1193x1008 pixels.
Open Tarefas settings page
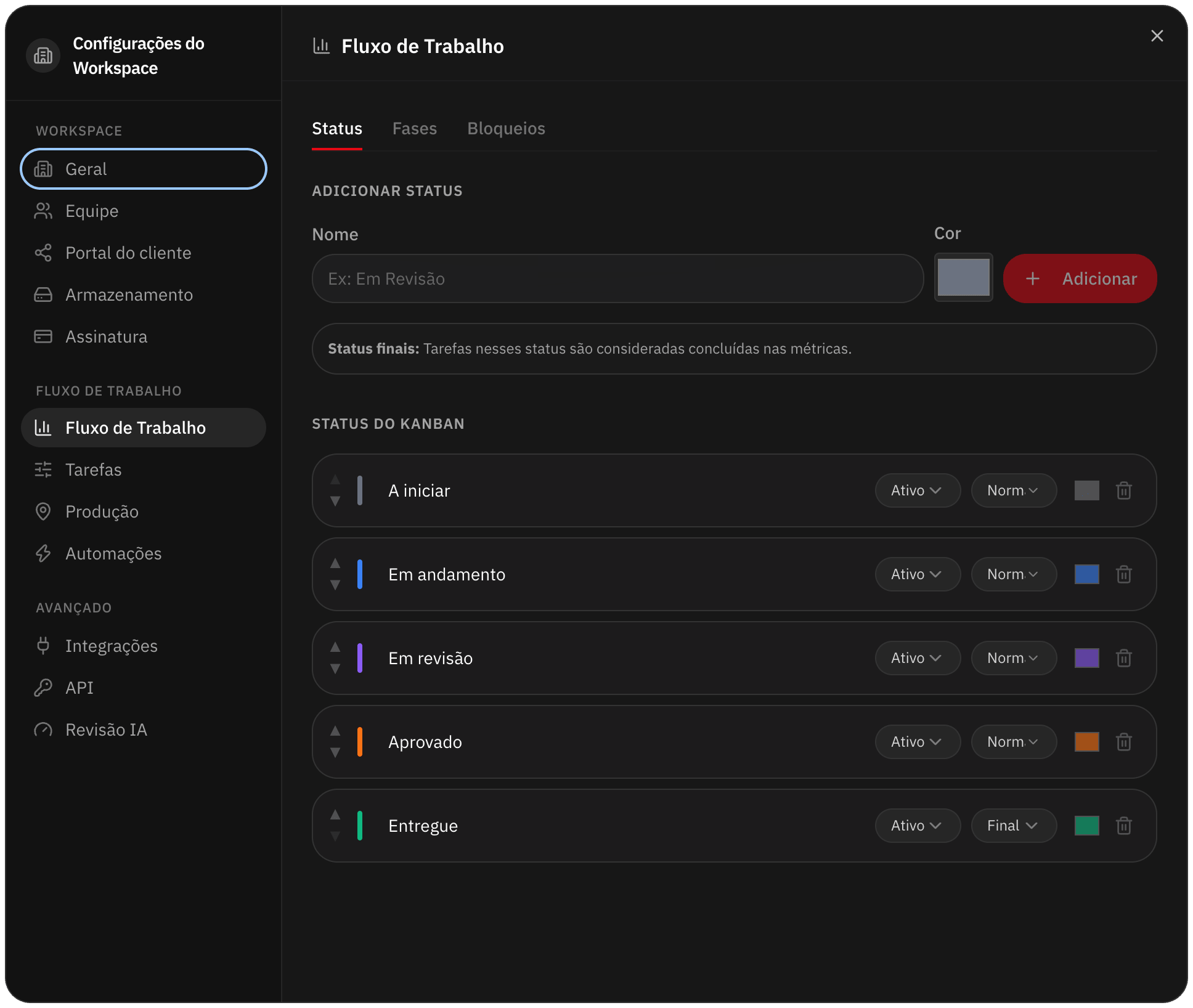(143, 469)
